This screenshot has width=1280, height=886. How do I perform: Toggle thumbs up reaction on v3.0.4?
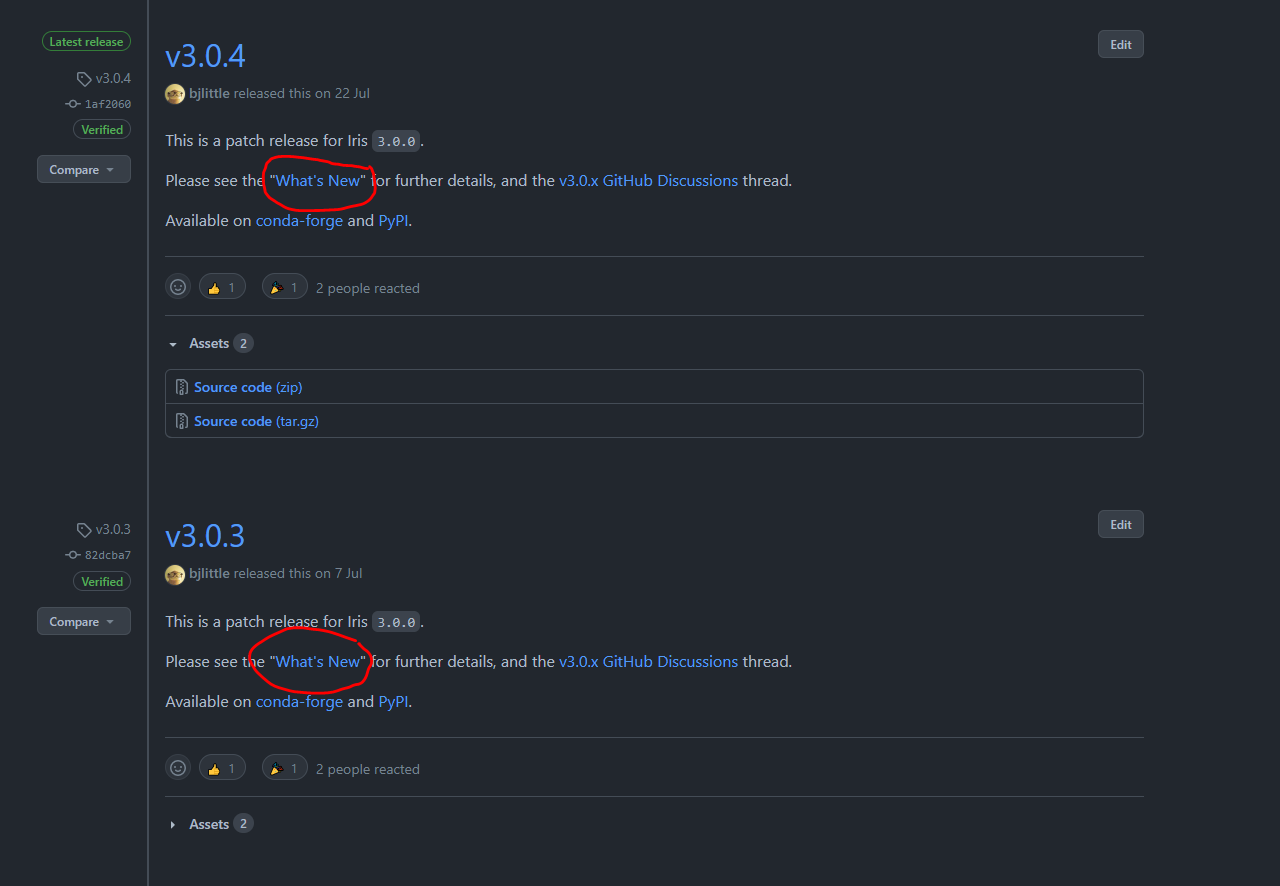point(222,287)
